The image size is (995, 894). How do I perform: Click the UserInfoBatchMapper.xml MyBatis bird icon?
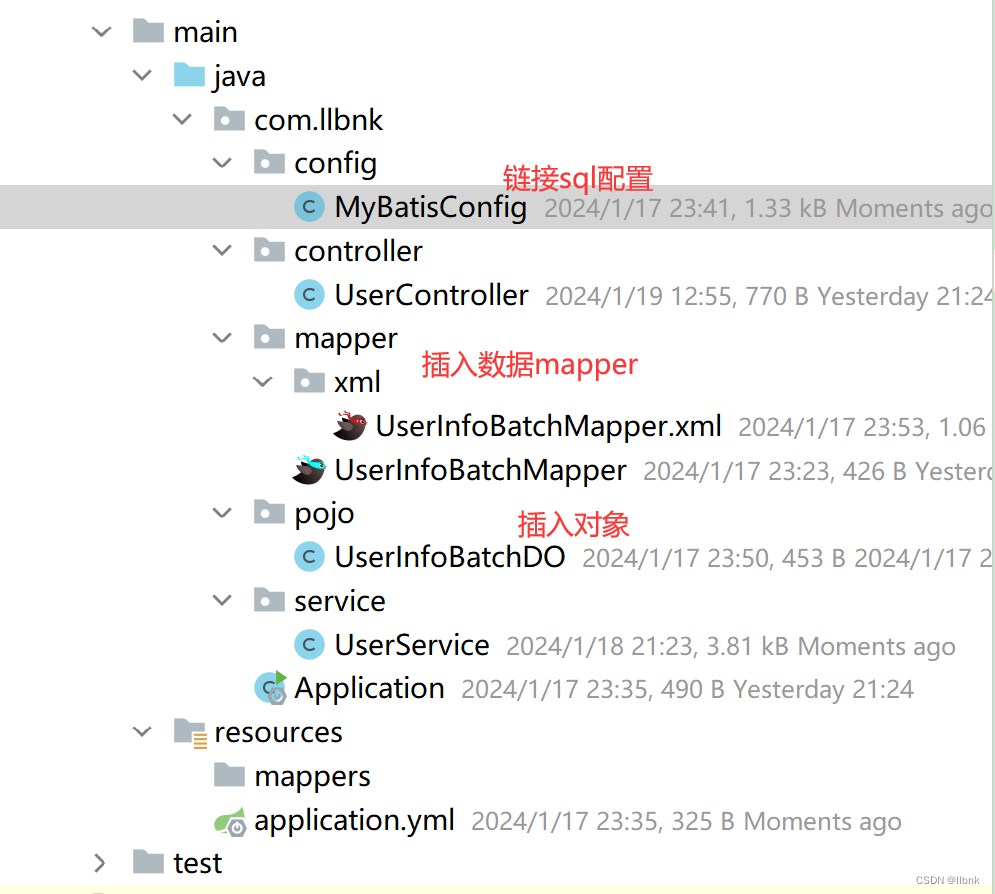tap(350, 426)
